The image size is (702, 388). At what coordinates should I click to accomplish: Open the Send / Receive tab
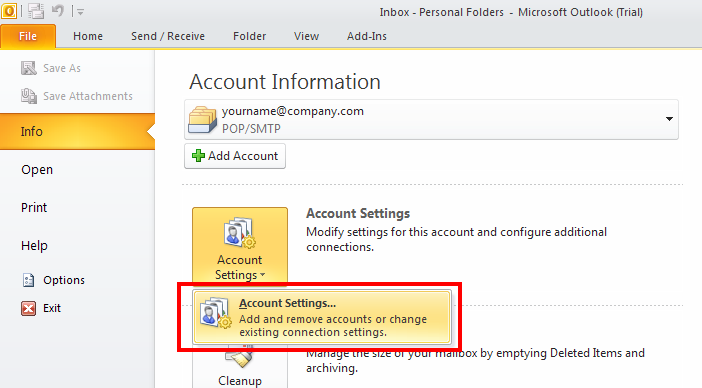coord(168,36)
